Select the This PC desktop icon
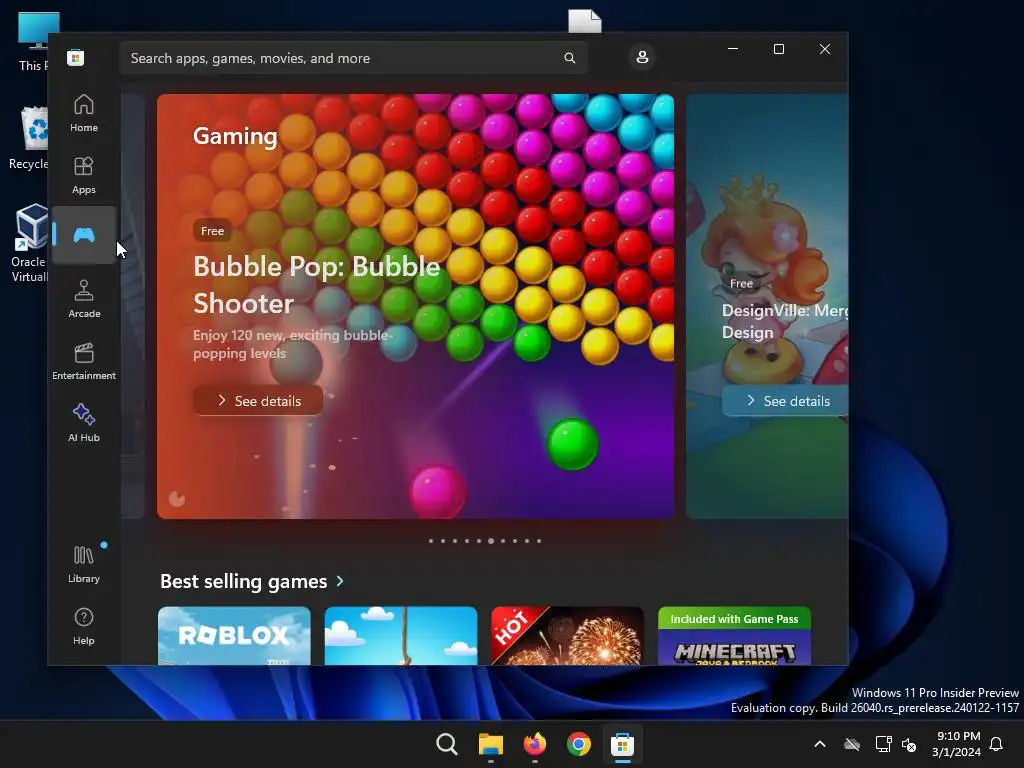1024x768 pixels. [x=33, y=42]
